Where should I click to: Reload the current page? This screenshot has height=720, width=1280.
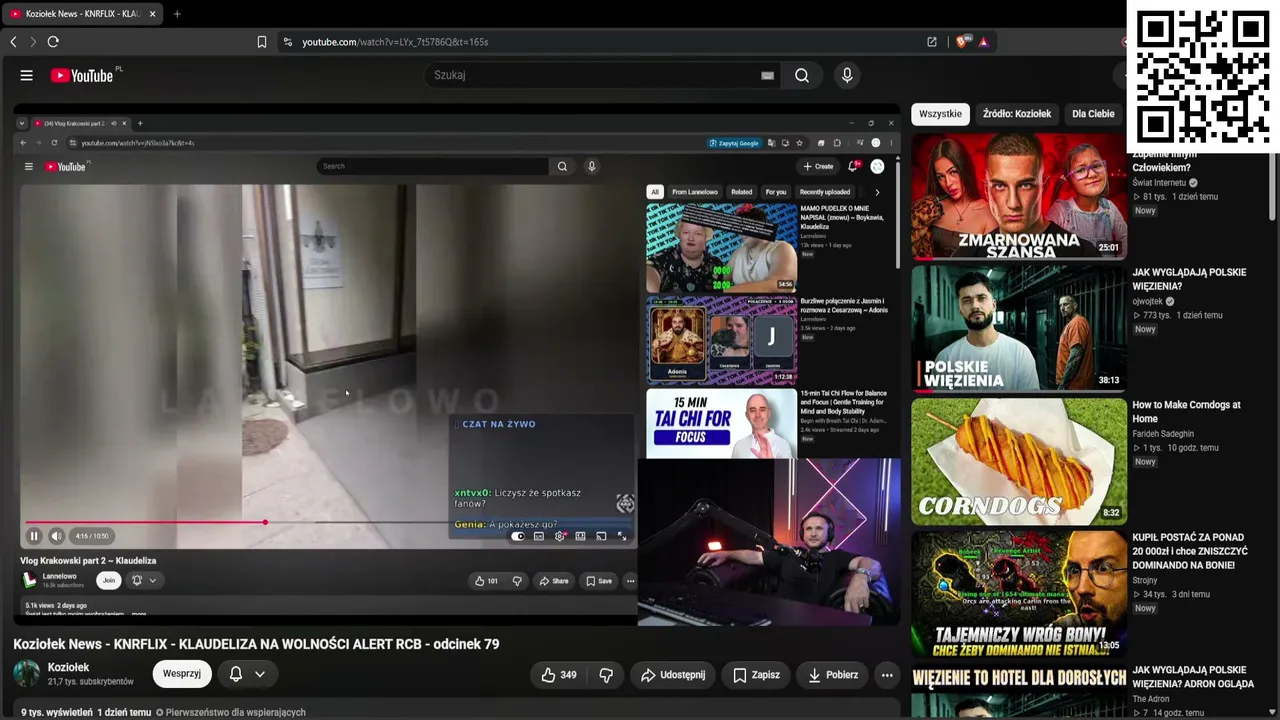pos(53,42)
